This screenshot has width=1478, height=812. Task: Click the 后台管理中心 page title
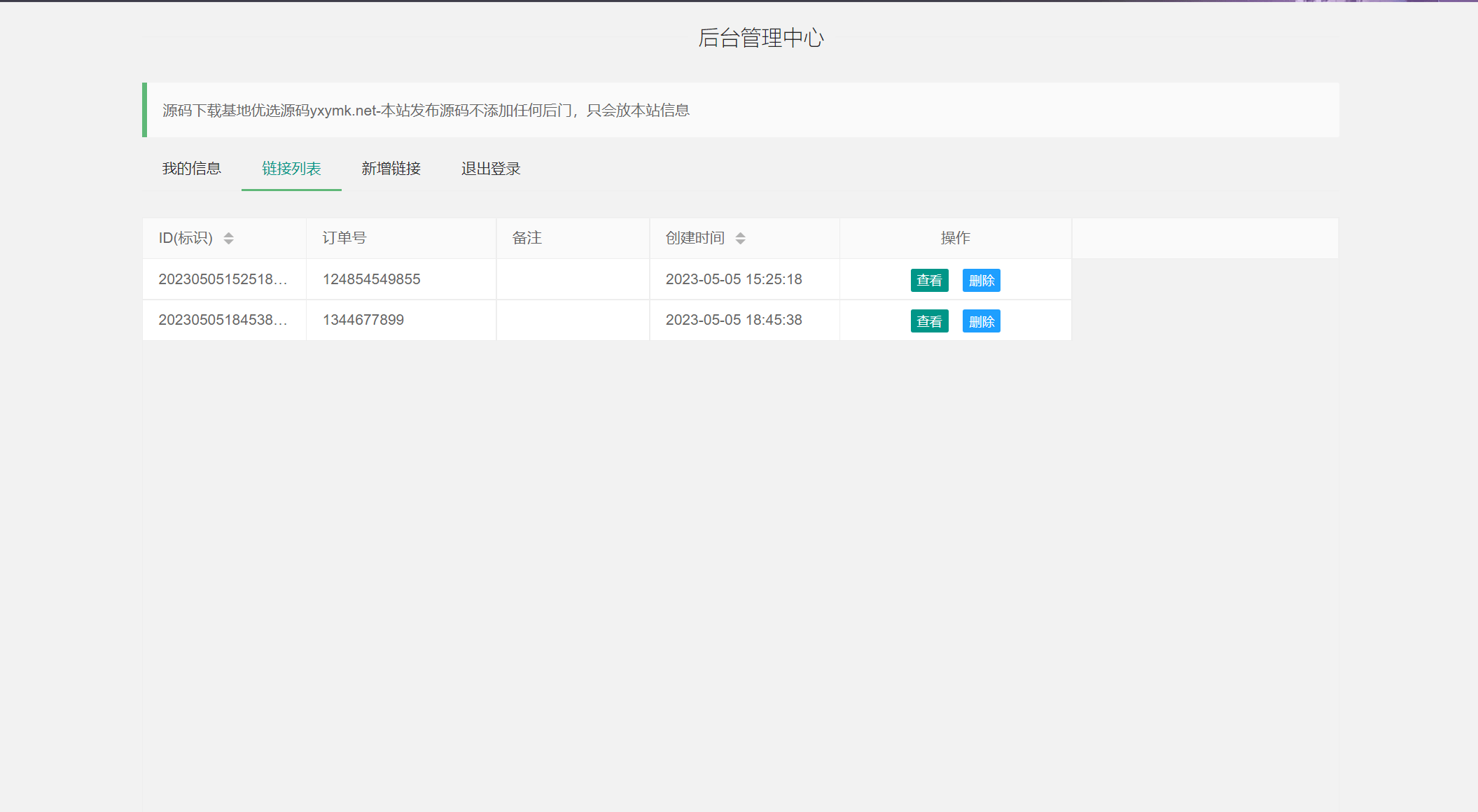760,38
